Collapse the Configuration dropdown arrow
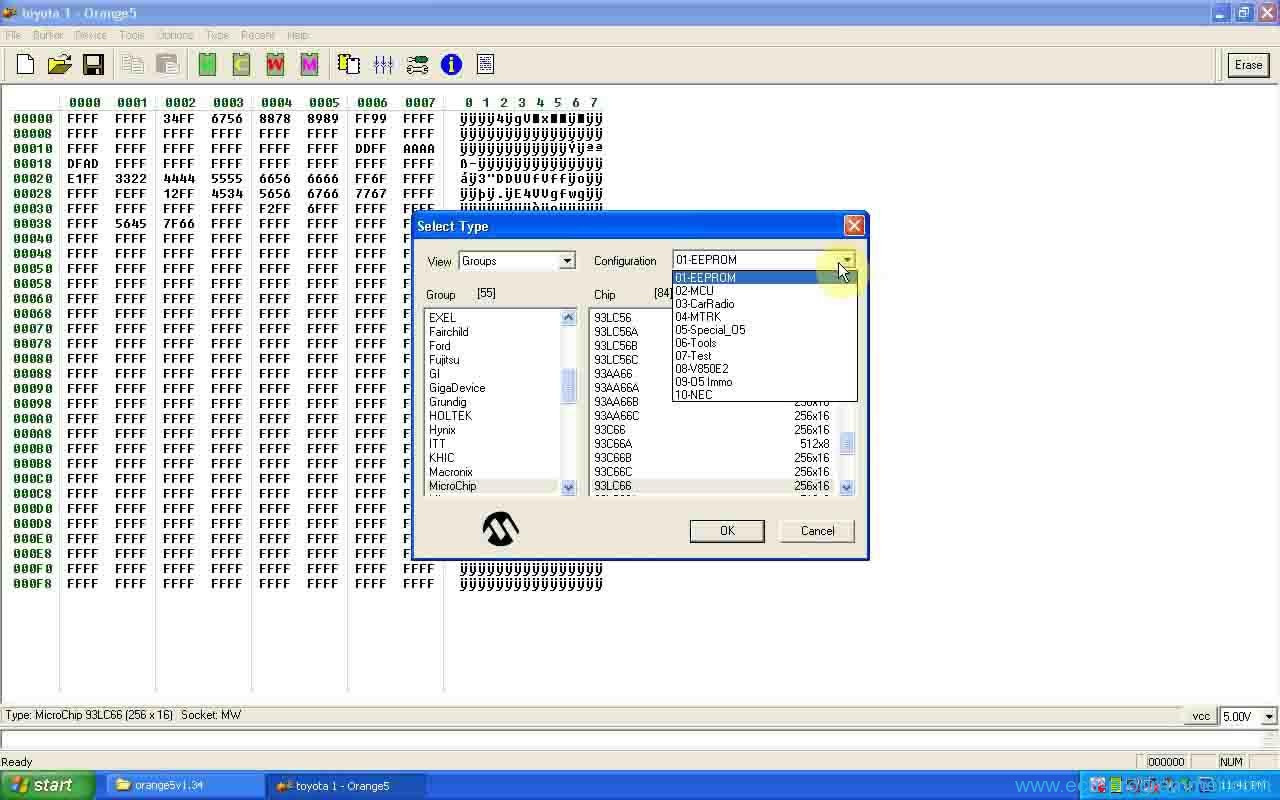 pyautogui.click(x=847, y=260)
